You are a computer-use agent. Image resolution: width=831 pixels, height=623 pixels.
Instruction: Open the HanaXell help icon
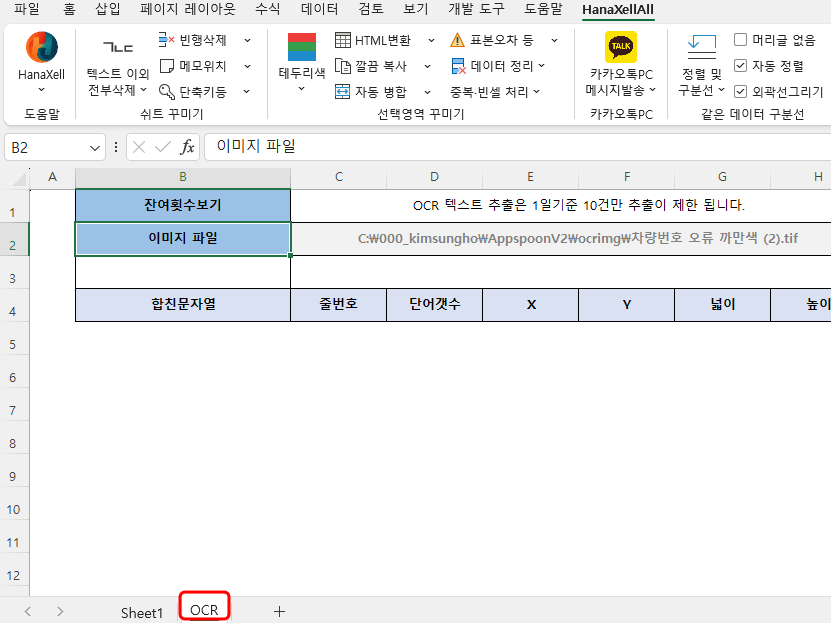pyautogui.click(x=41, y=47)
